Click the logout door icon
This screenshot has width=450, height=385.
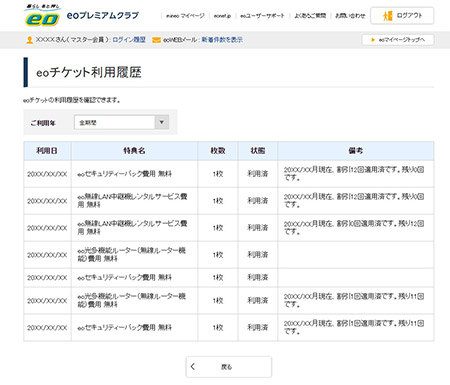tap(388, 15)
